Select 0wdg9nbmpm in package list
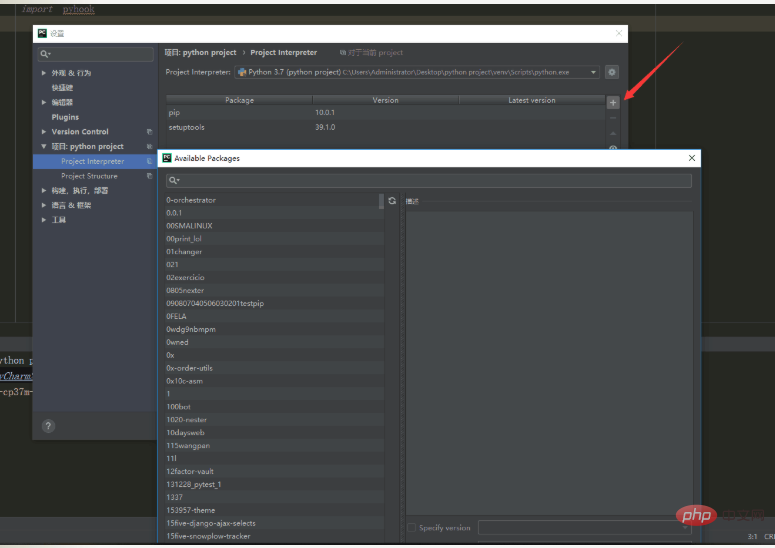775x548 pixels. pos(274,329)
